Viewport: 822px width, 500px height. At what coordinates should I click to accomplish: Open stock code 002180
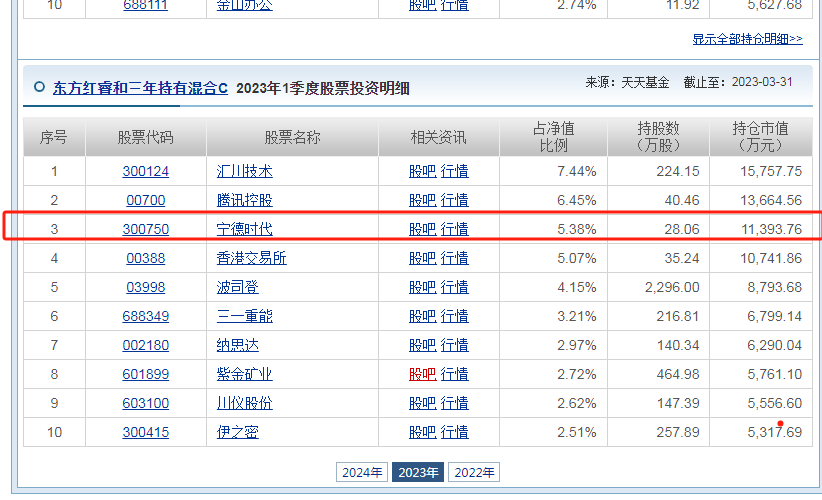(x=146, y=345)
